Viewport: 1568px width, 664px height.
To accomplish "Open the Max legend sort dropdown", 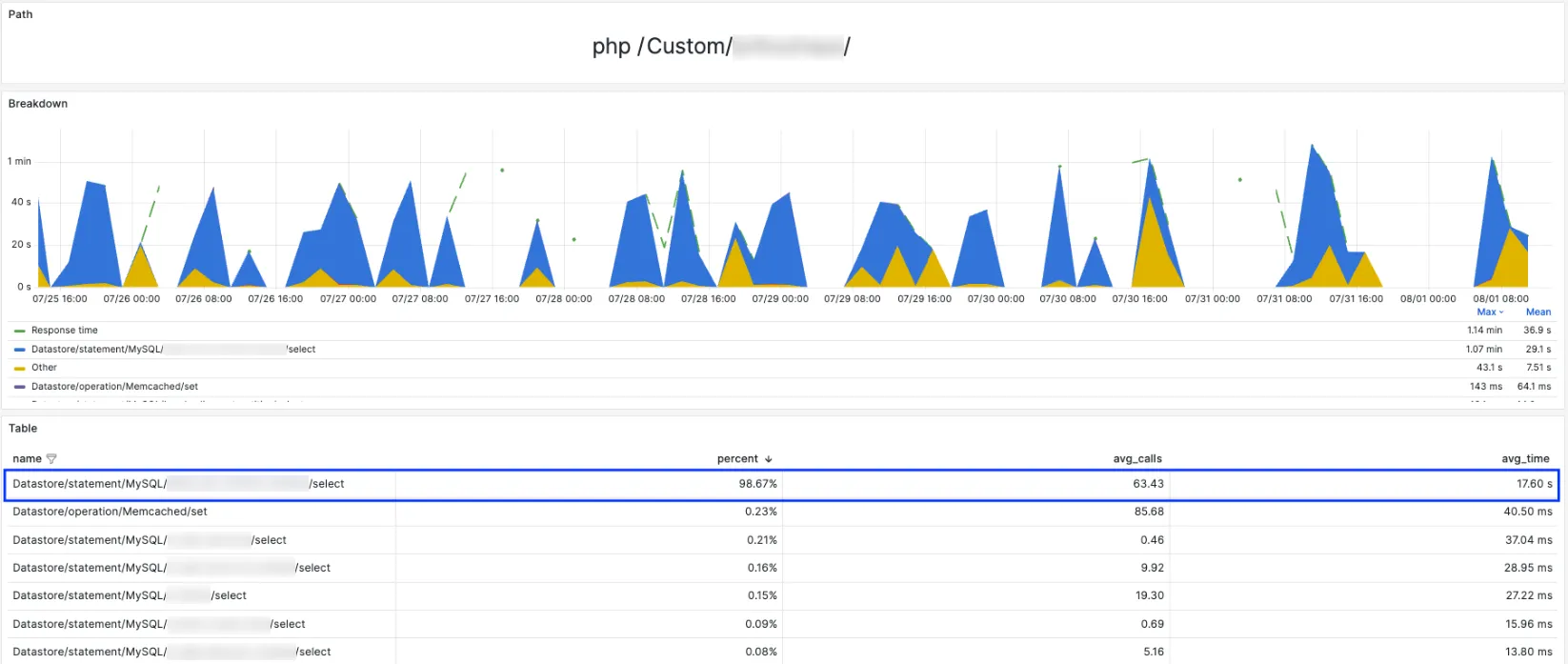I will [x=1490, y=312].
